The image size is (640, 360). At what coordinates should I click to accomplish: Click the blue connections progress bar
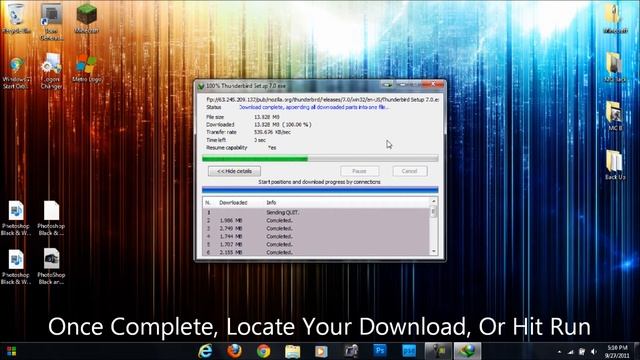click(320, 190)
